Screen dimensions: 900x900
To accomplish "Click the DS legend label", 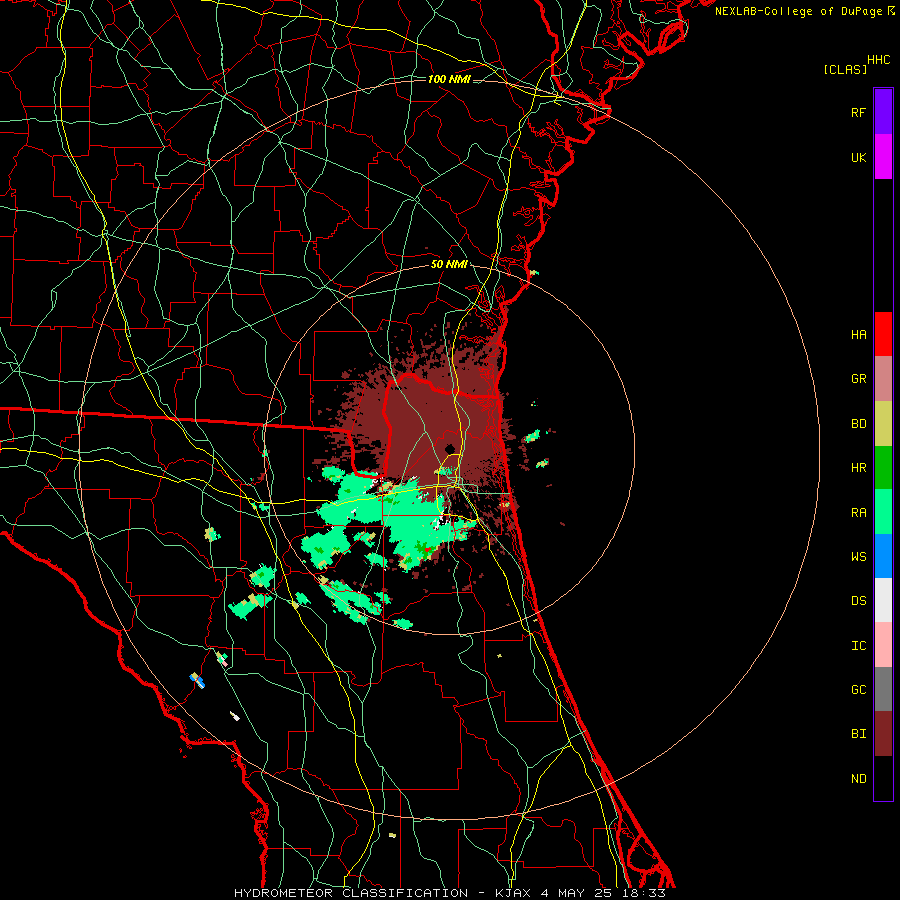I will coord(858,601).
